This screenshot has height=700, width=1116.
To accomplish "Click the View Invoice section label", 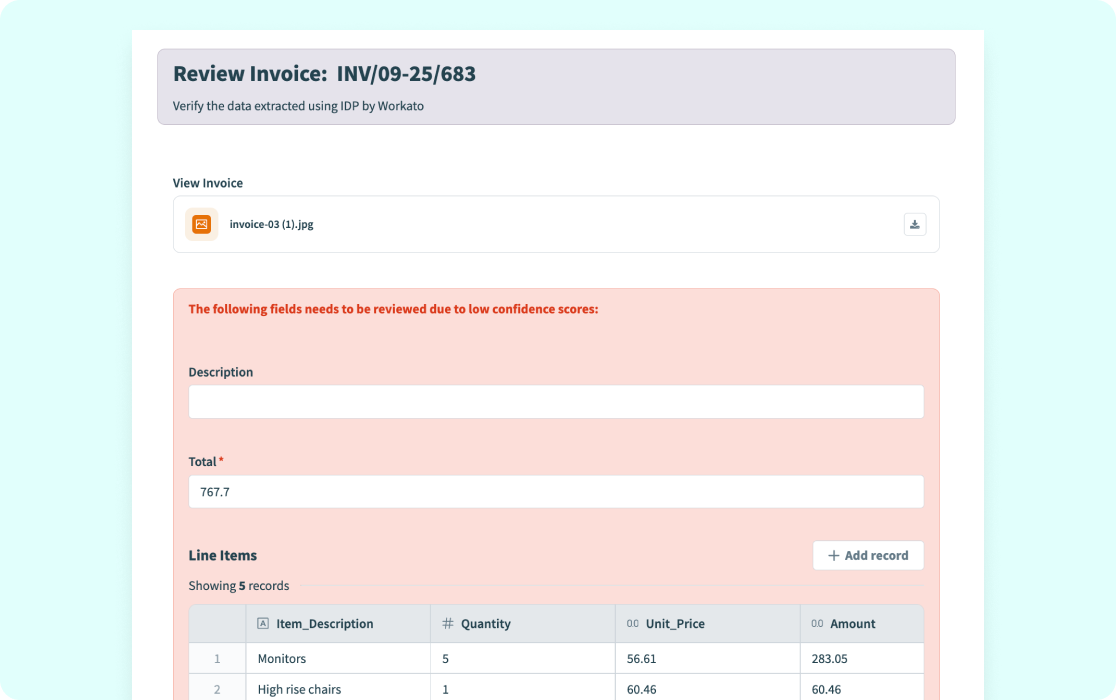I will [207, 183].
